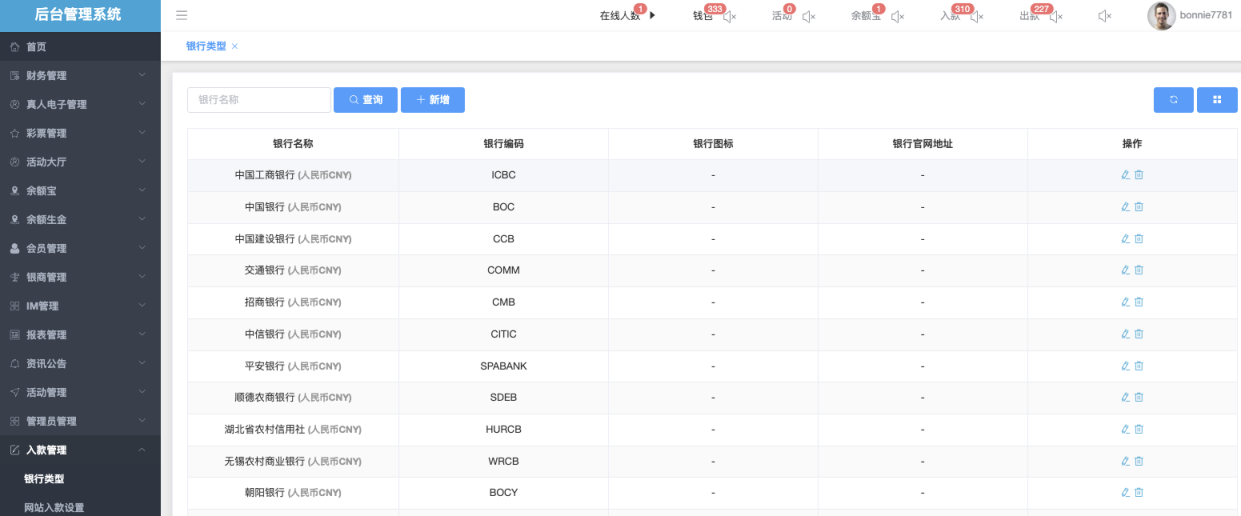Delete the 中国银行 BOC row
This screenshot has height=516, width=1241.
tap(1139, 207)
